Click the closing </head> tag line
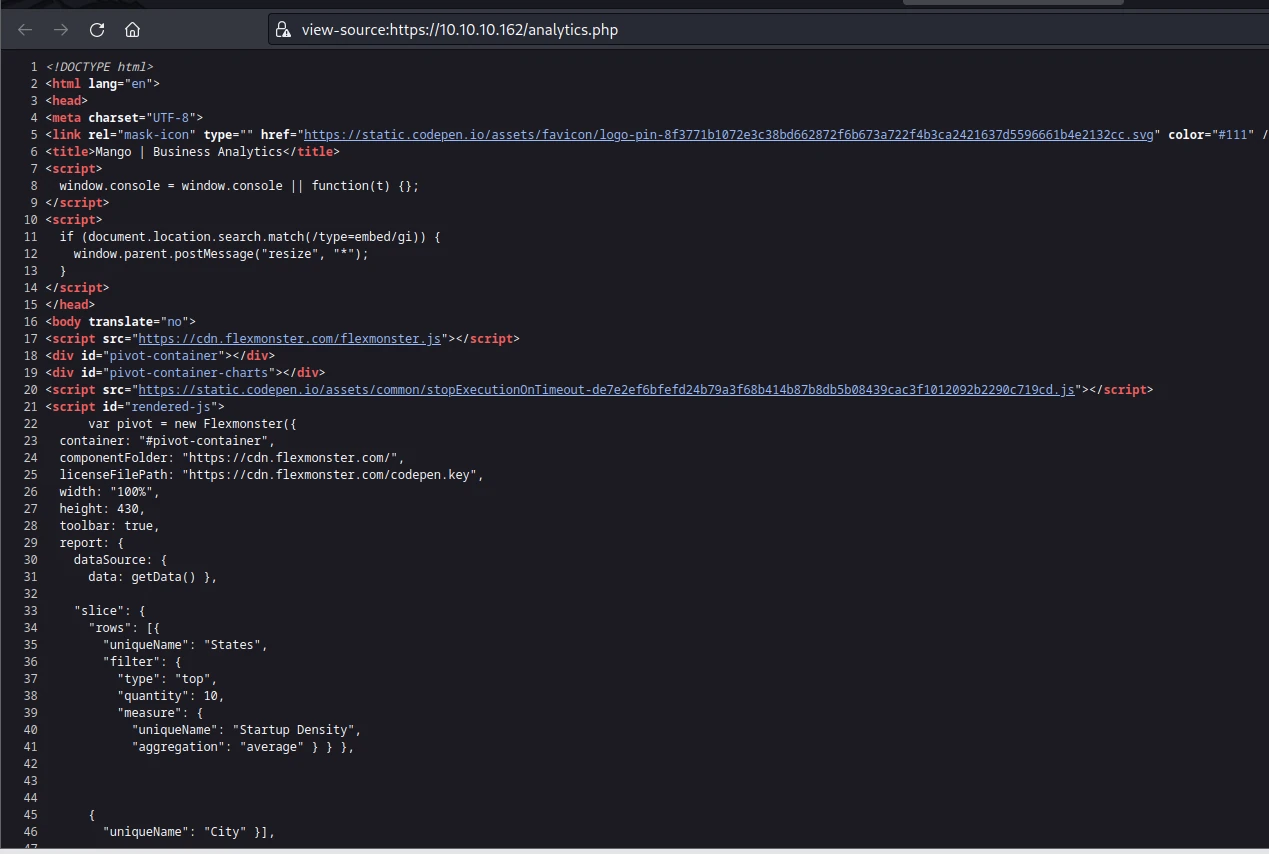Viewport: 1269px width, 854px height. [x=70, y=304]
